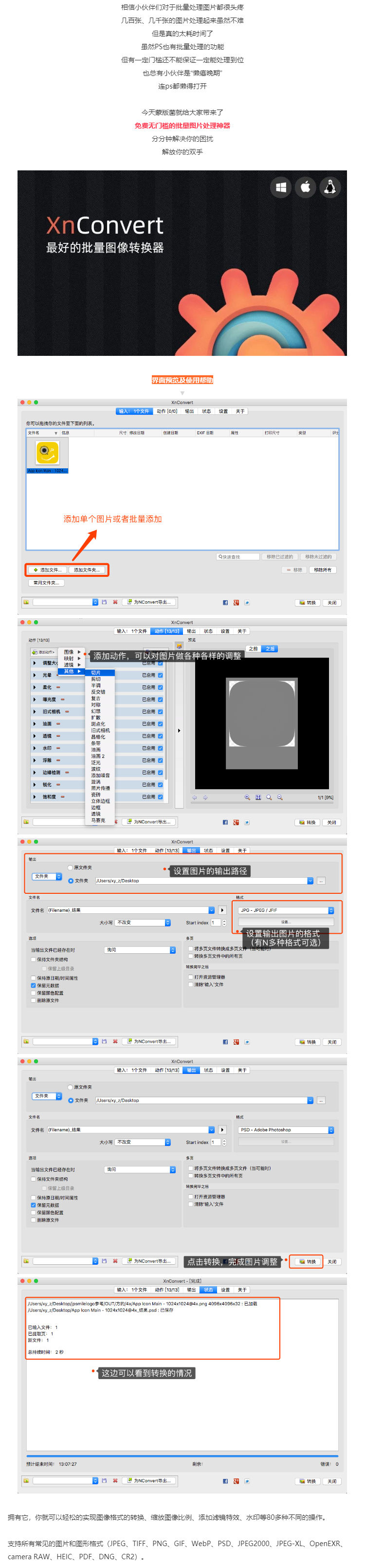The height and width of the screenshot is (1568, 365).
Task: Click the next-image arrow under the preview
Action: pos(205,797)
